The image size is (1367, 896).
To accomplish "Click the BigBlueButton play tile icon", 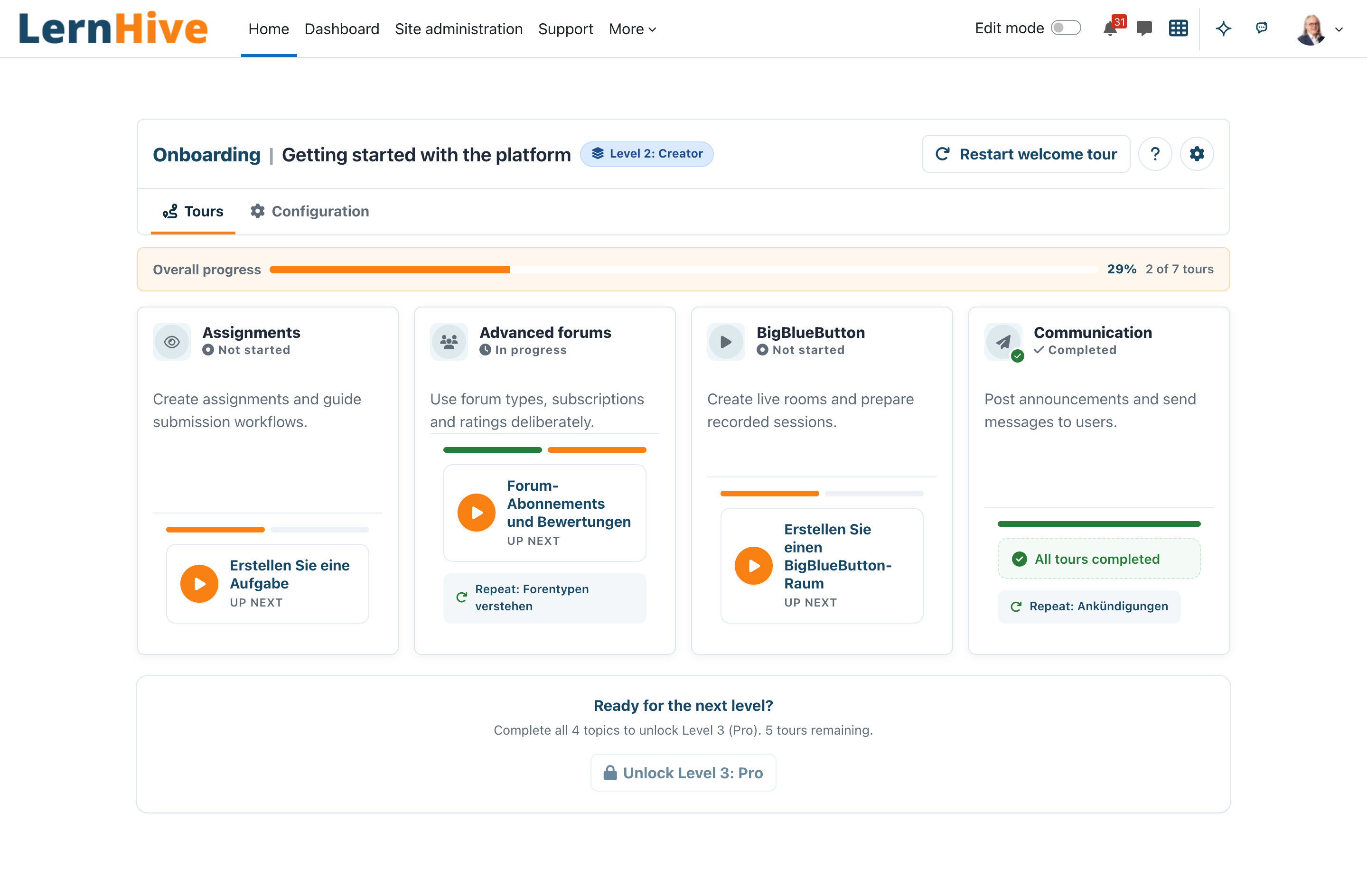I will click(x=726, y=342).
